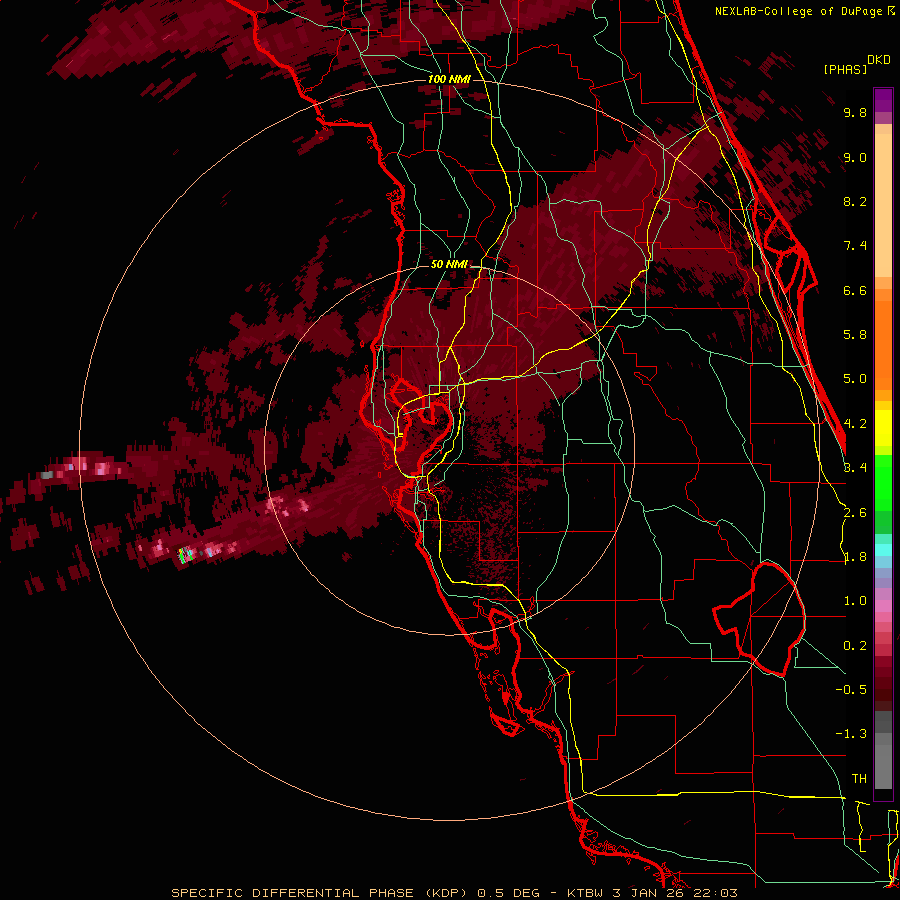The image size is (900, 900).
Task: Click the TH label at the scale bottom
Action: tap(859, 779)
